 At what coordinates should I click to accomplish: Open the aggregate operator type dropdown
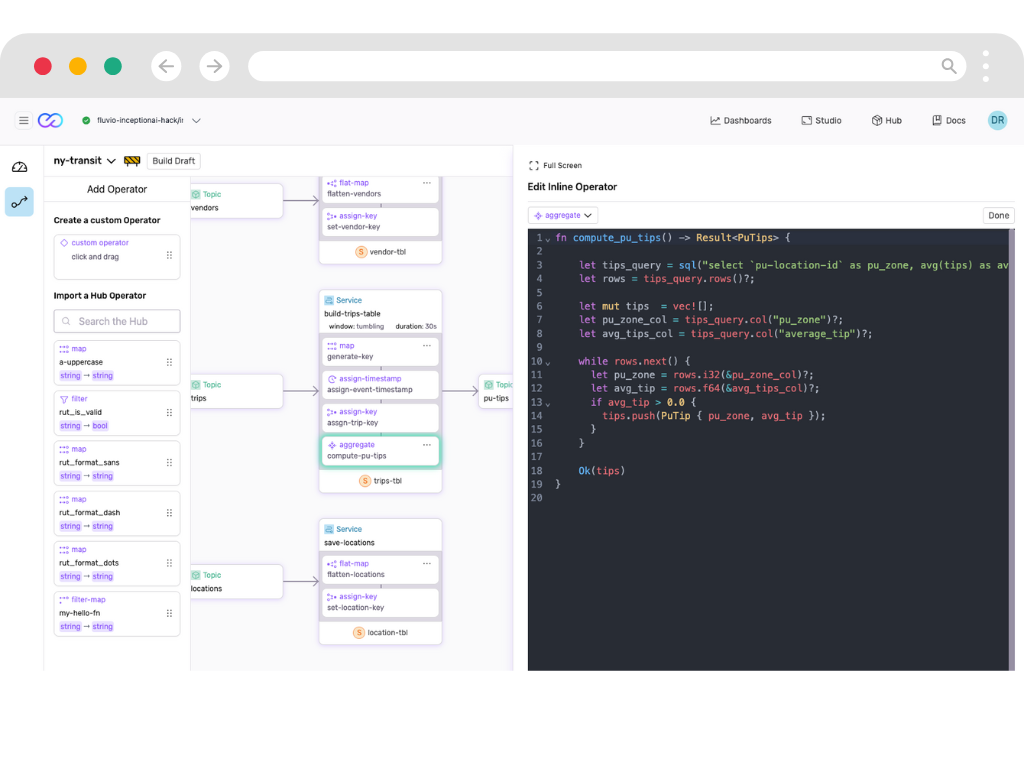coord(563,215)
